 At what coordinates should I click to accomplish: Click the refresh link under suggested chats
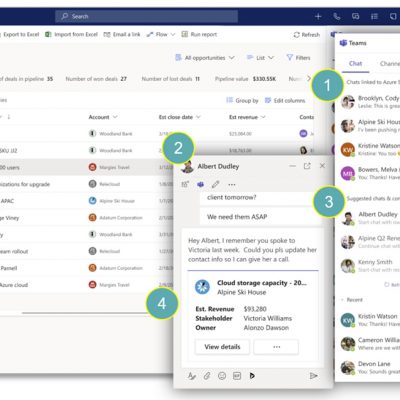point(392,285)
